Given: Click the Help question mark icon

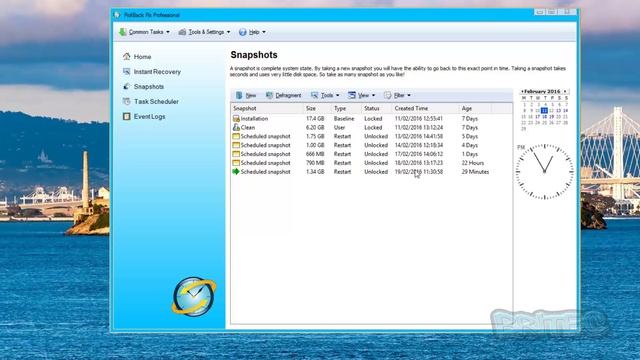Looking at the screenshot, I should 242,32.
